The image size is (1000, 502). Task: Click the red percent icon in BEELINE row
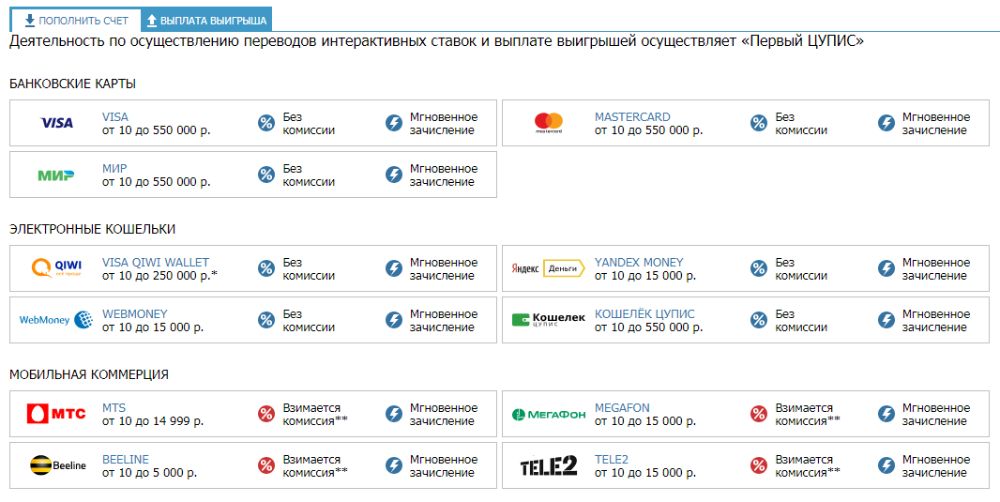click(266, 466)
